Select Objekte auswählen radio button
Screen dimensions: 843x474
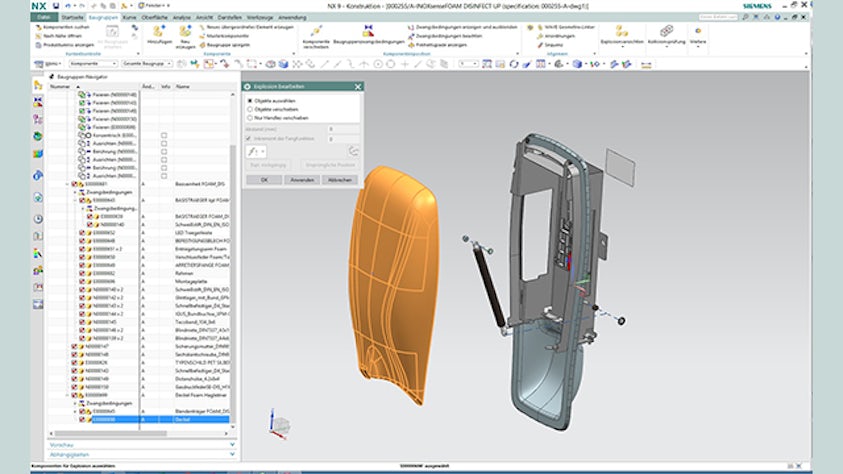pos(250,100)
